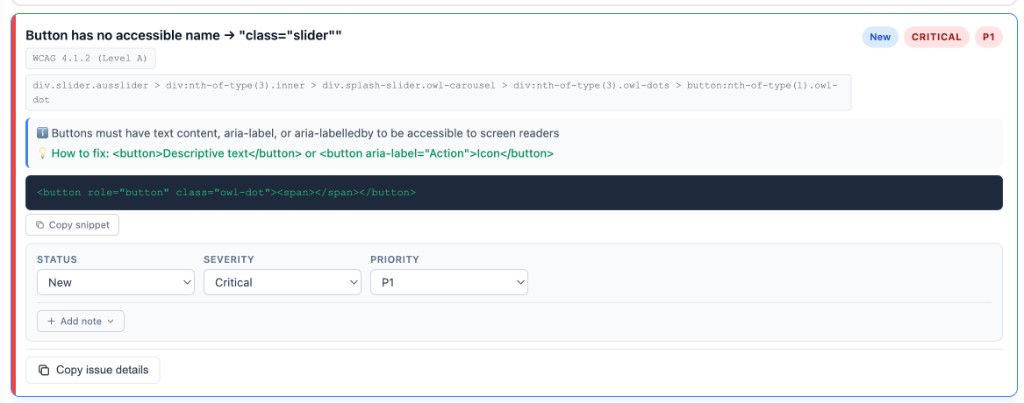
Task: Click the WCAG 4.1.2 (Level A) tag
Action: (x=90, y=58)
